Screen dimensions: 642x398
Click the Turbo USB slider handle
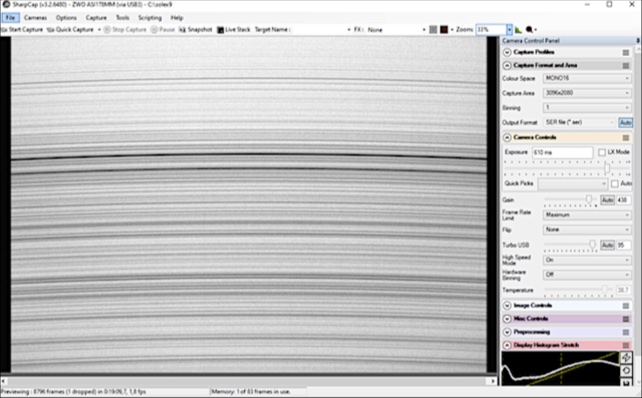(x=592, y=244)
